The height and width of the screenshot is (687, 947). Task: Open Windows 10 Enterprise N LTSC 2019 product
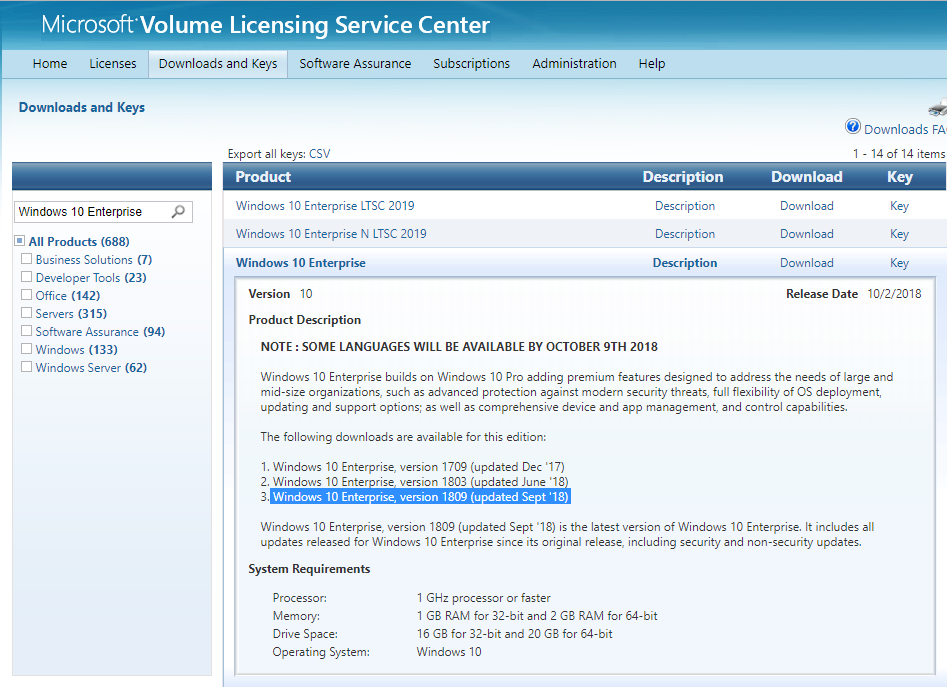331,234
